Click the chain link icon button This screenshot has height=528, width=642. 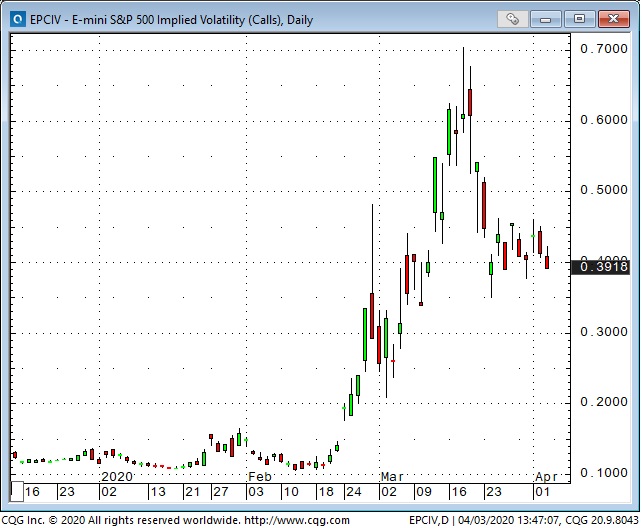pos(512,19)
